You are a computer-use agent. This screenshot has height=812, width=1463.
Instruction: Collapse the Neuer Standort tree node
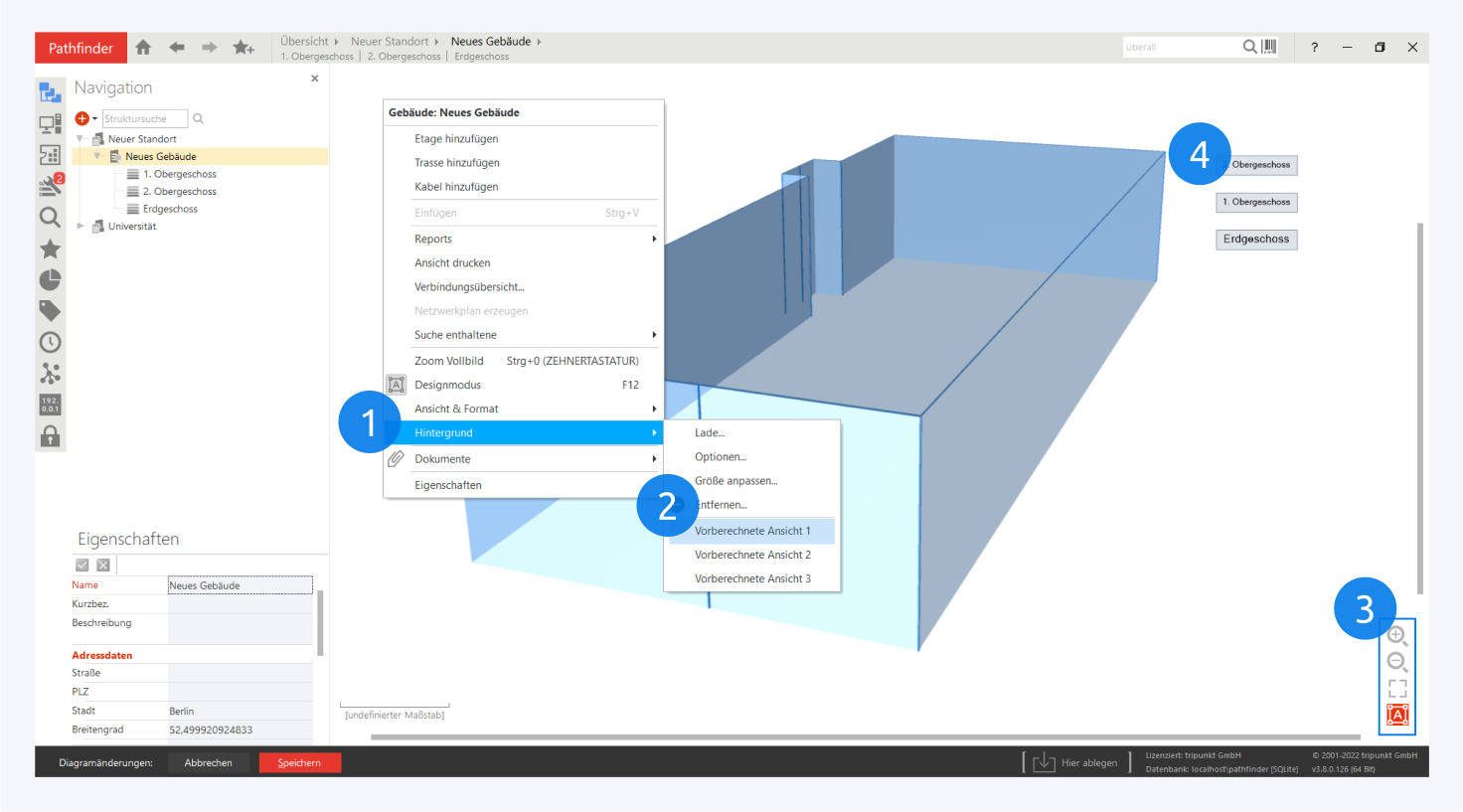click(81, 139)
